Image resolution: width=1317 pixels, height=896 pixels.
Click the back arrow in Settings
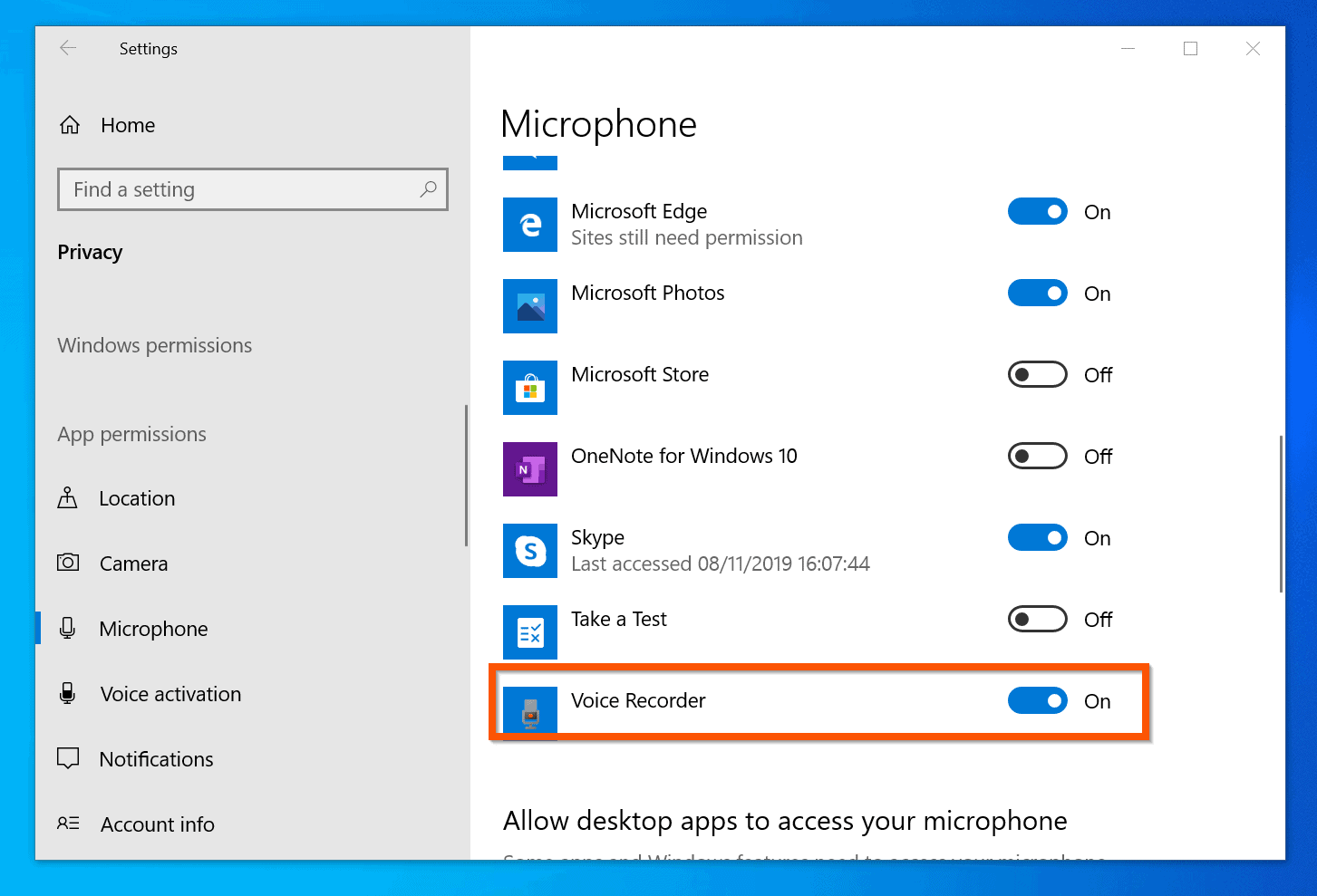pos(68,48)
